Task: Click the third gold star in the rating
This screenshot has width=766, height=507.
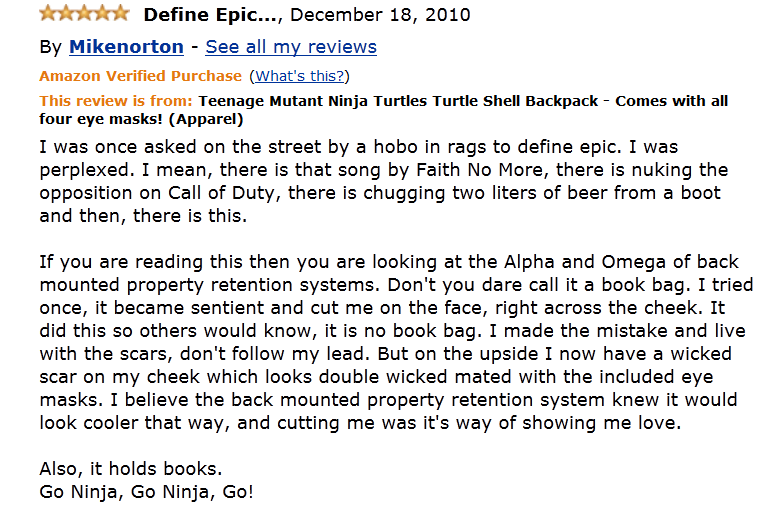Action: tap(84, 14)
